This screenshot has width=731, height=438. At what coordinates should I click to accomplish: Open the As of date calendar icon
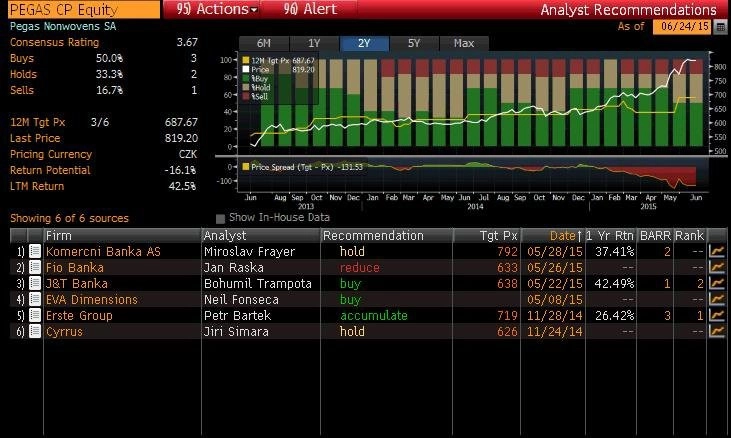720,27
